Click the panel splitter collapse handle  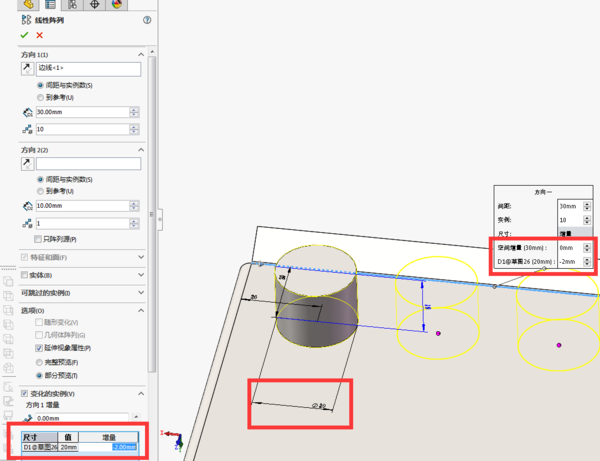tap(160, 220)
